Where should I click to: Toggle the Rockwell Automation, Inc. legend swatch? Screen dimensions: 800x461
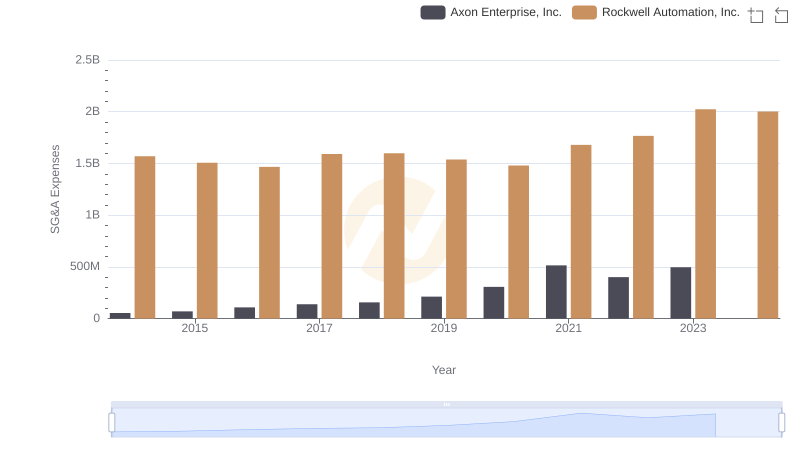pyautogui.click(x=584, y=12)
